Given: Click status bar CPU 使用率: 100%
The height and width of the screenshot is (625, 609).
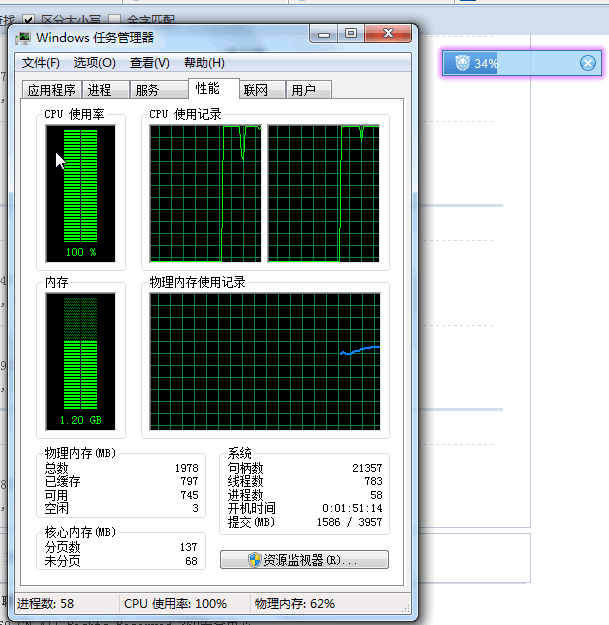Looking at the screenshot, I should pos(175,603).
